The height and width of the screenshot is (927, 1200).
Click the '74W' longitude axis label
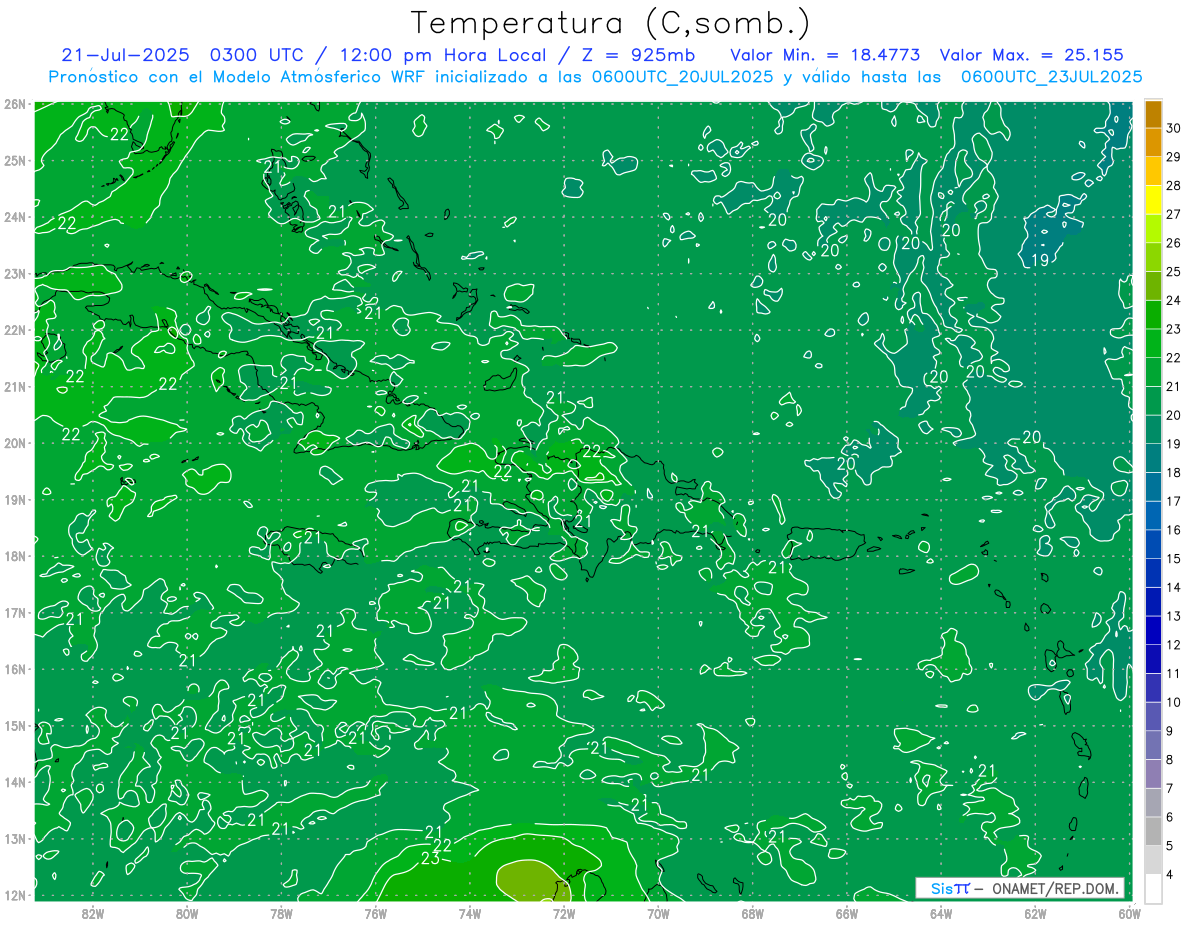coord(470,912)
